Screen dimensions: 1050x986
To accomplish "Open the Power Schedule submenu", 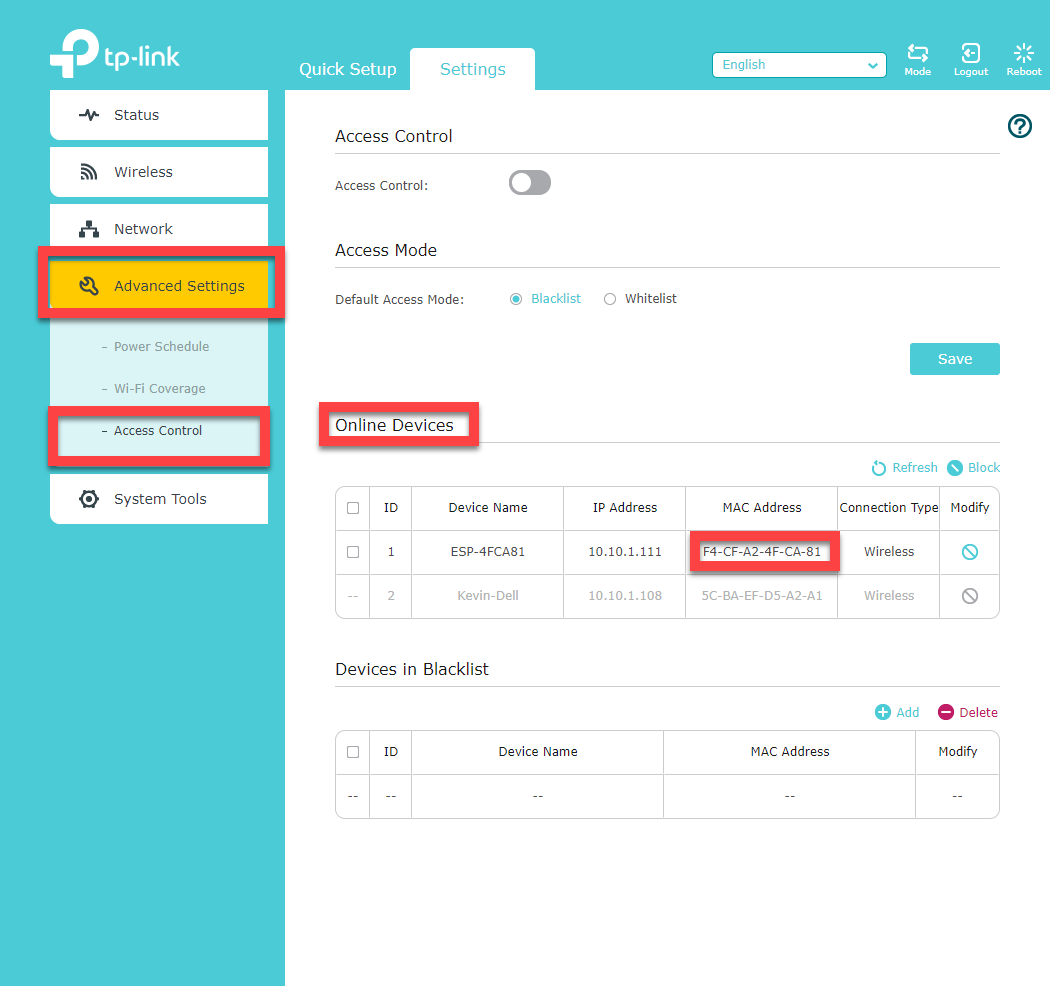I will click(x=159, y=346).
